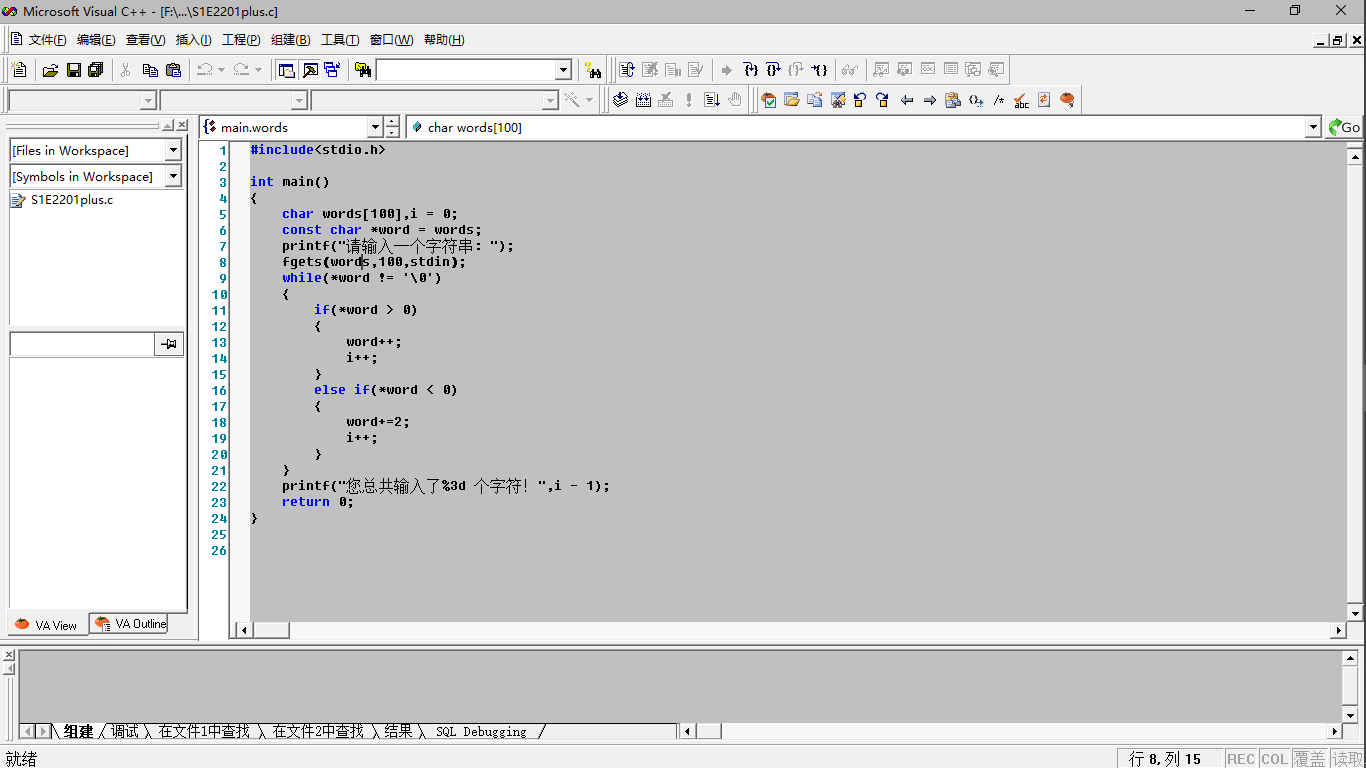Image resolution: width=1366 pixels, height=768 pixels.
Task: Click the Execute Program exclamation icon
Action: click(689, 100)
